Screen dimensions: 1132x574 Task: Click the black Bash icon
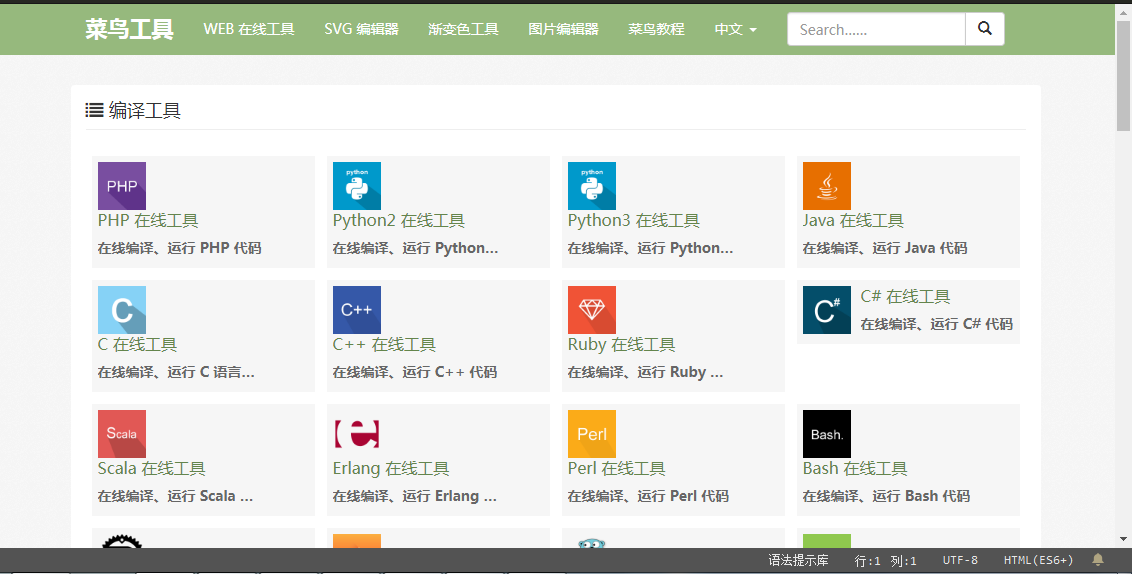pyautogui.click(x=827, y=434)
